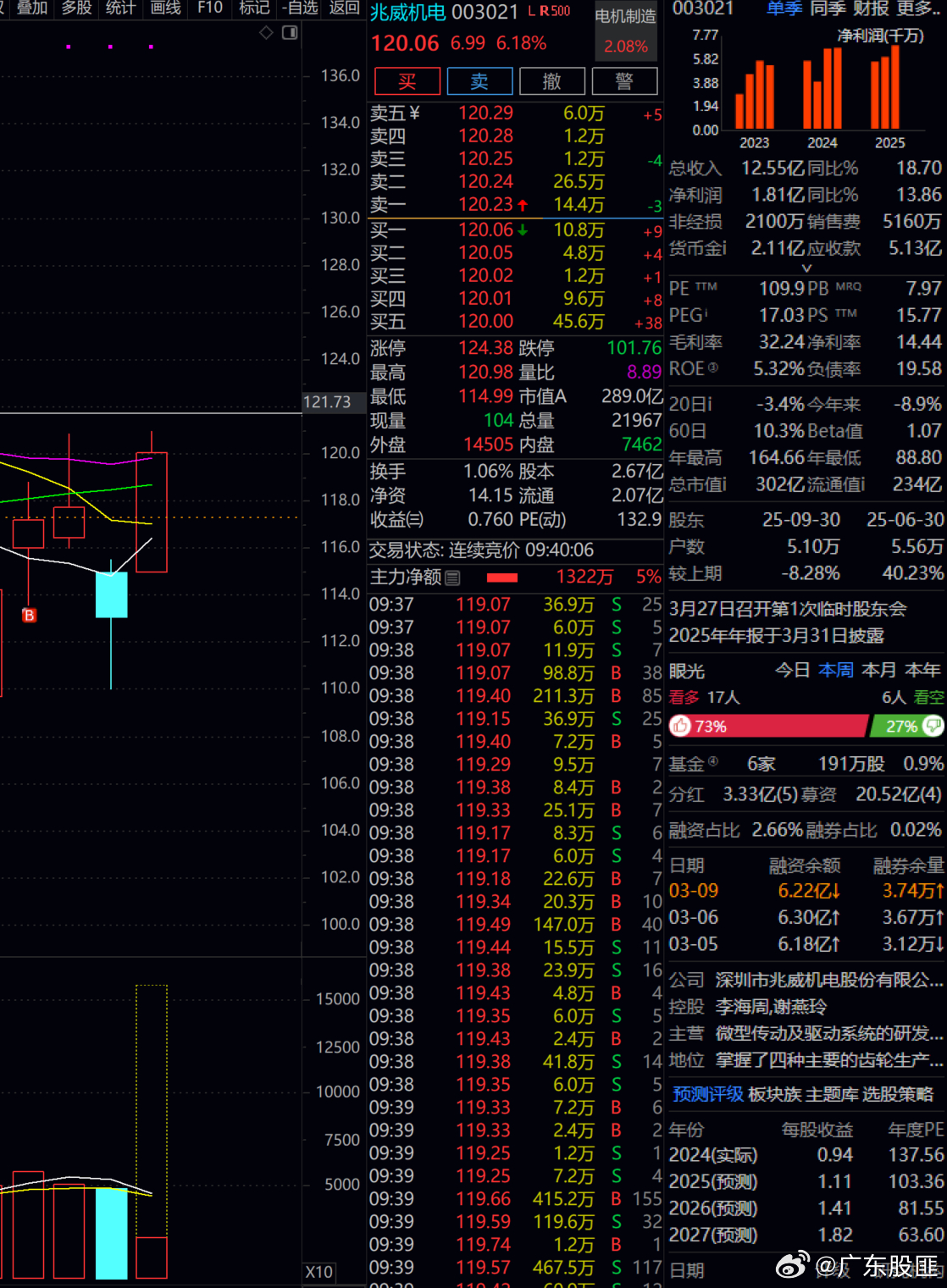Open the 主力净额 detail list icon
The image size is (947, 1288).
tap(452, 577)
